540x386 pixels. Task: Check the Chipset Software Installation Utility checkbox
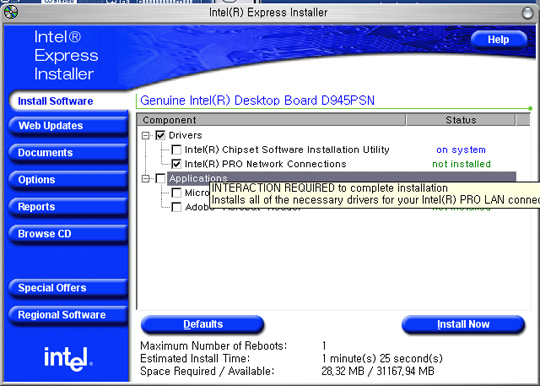(x=176, y=149)
